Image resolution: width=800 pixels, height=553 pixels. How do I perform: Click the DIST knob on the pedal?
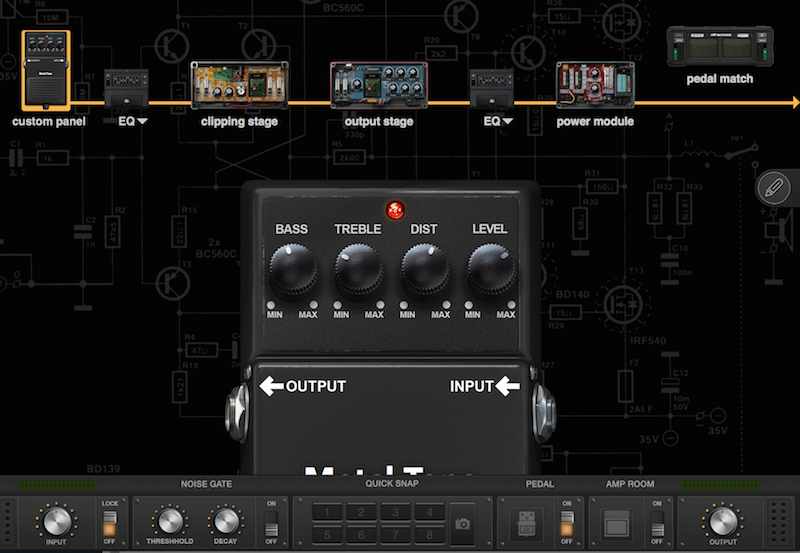click(x=424, y=270)
